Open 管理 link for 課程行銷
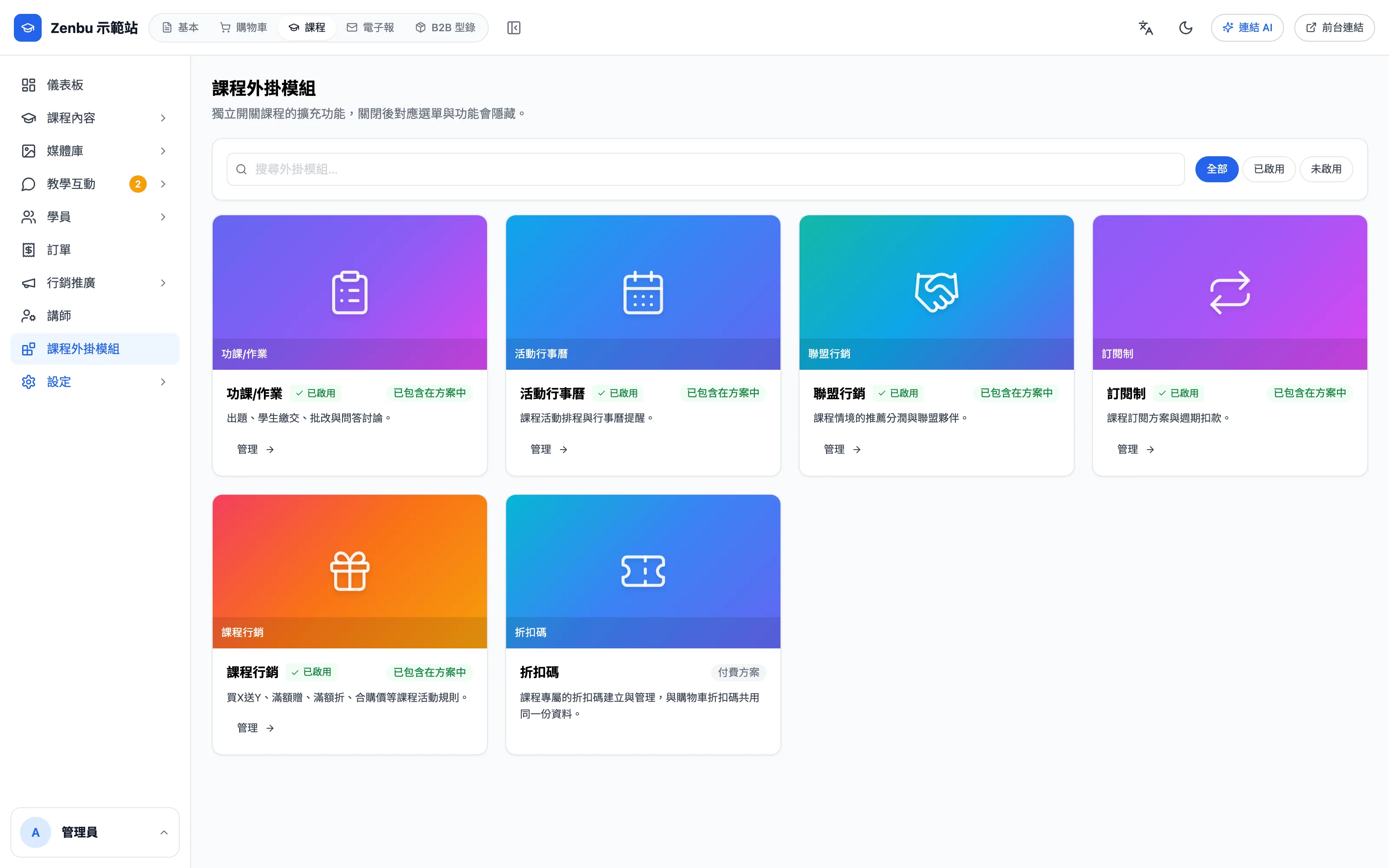 click(x=255, y=728)
